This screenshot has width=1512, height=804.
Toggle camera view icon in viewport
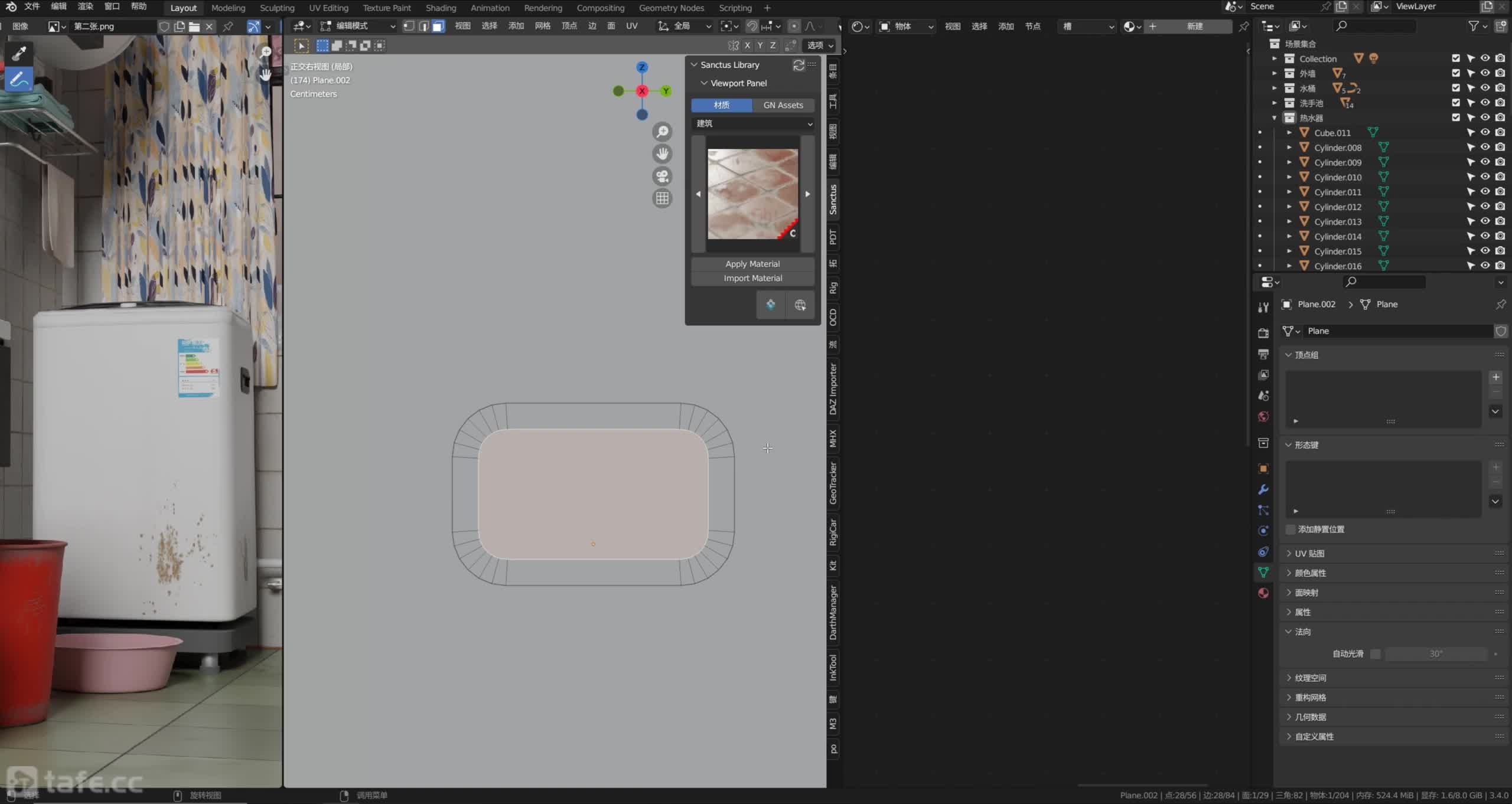point(663,177)
